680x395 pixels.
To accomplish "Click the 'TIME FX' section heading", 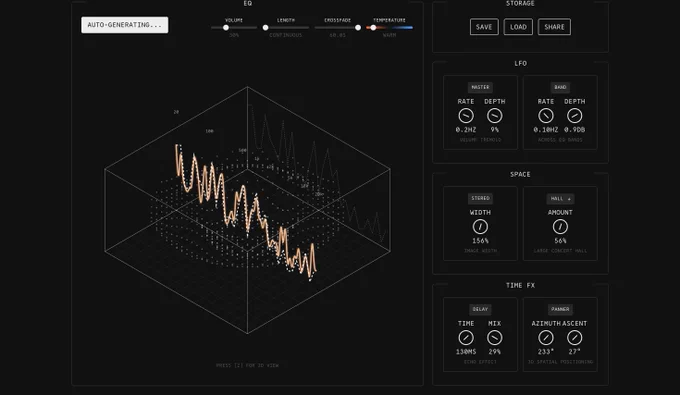I will (x=520, y=285).
